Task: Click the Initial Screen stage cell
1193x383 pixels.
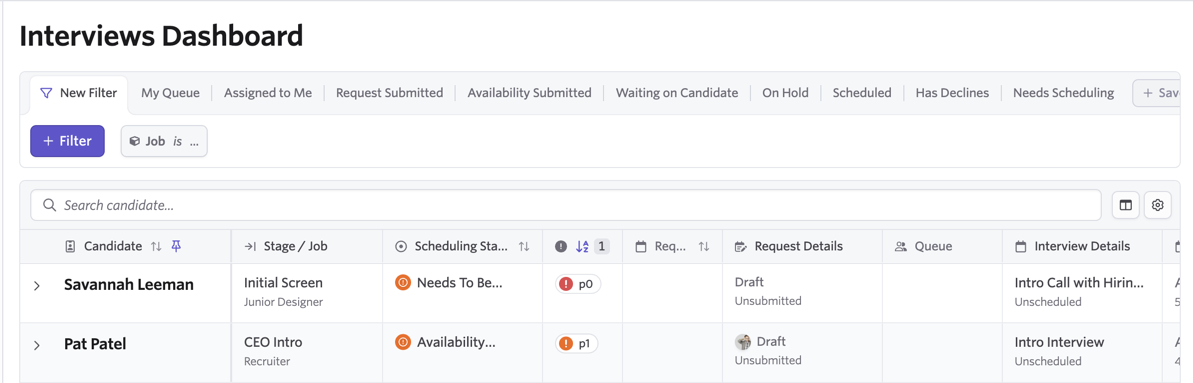Action: (283, 282)
